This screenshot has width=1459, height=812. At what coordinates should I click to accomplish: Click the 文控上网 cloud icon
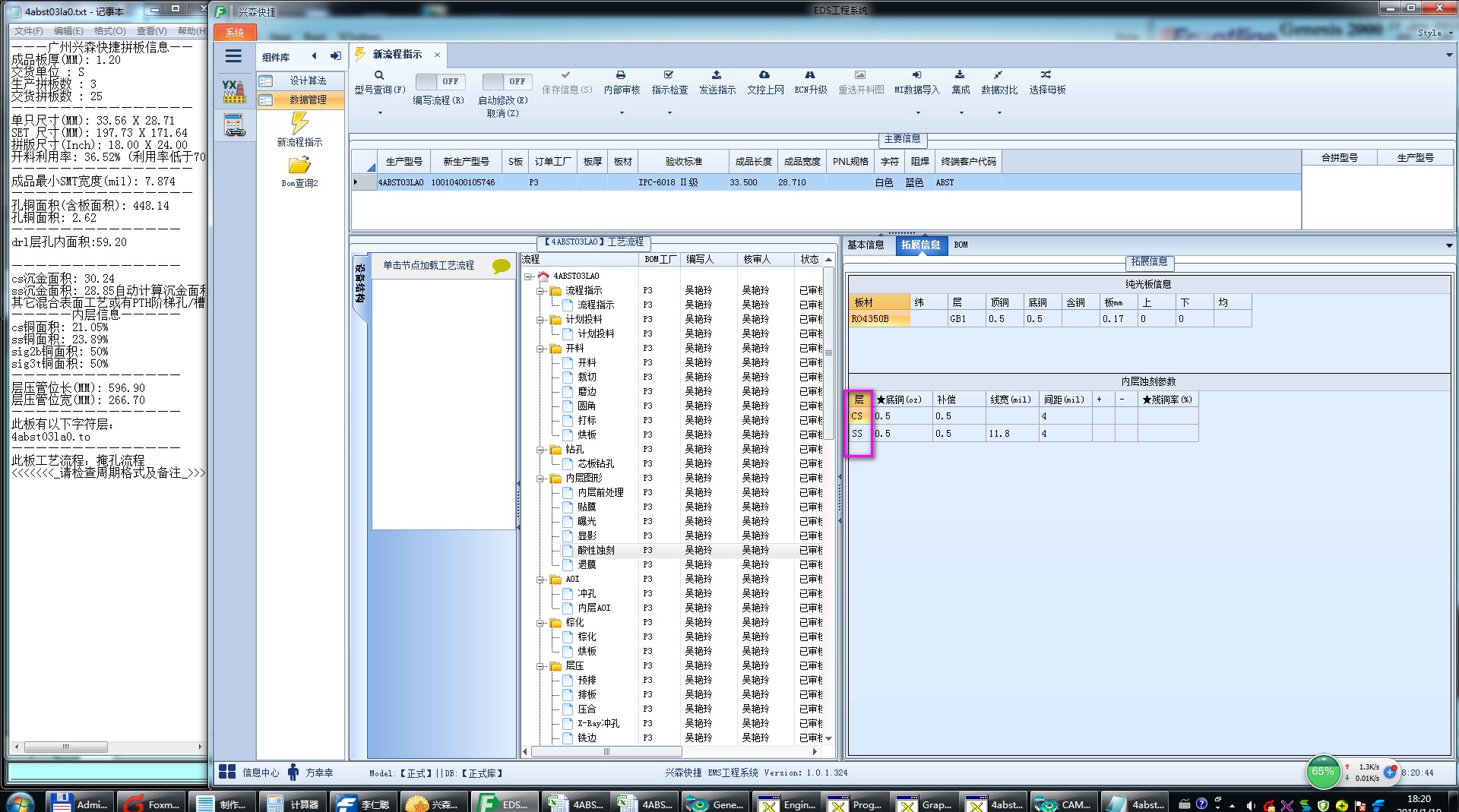764,75
